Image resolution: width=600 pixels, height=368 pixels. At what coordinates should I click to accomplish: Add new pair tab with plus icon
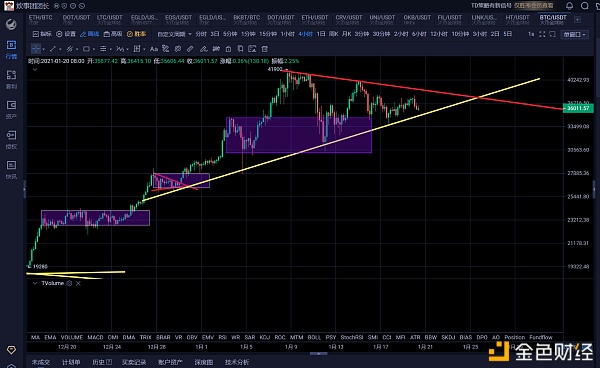(x=577, y=20)
